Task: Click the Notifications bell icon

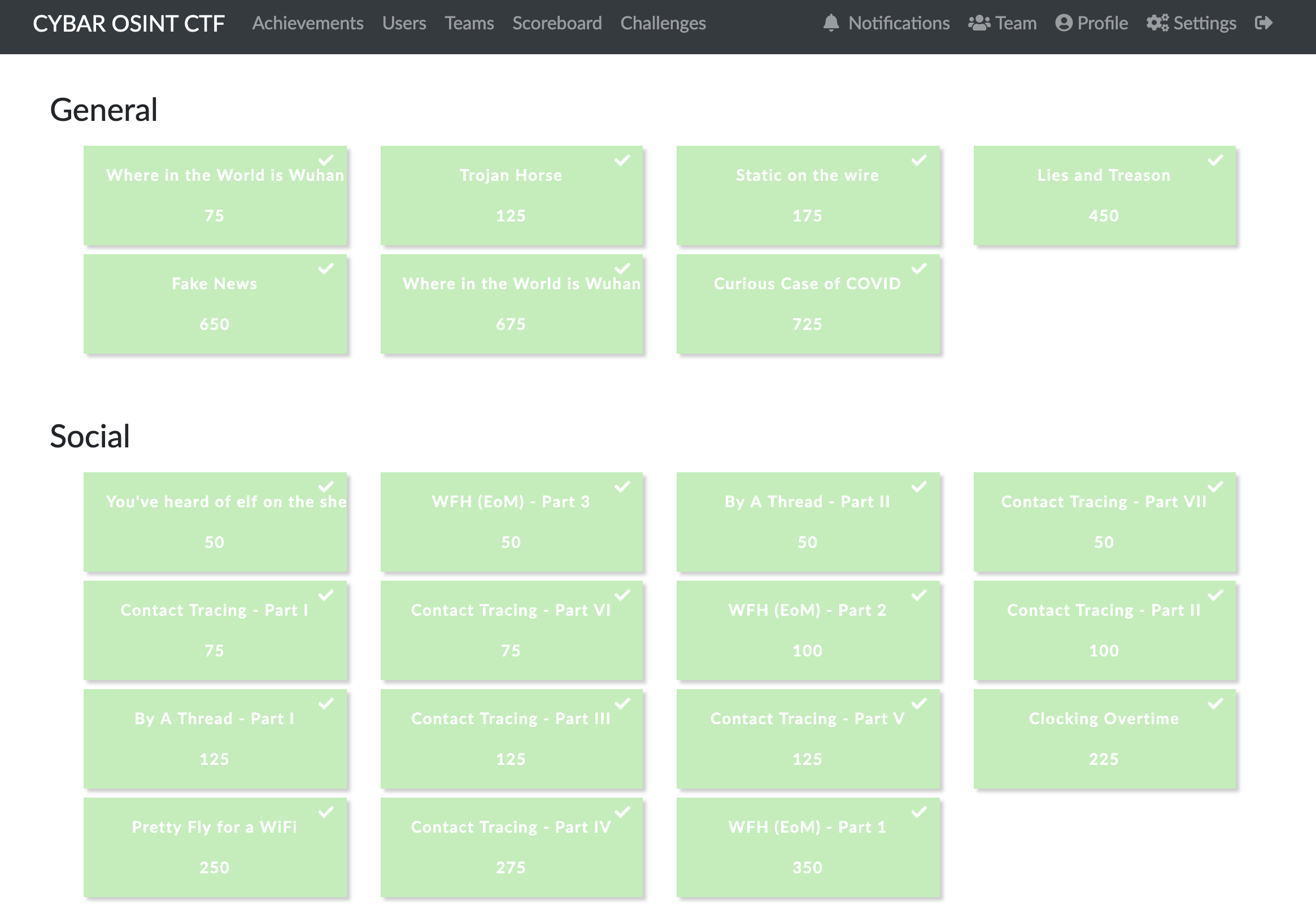Action: [x=831, y=23]
